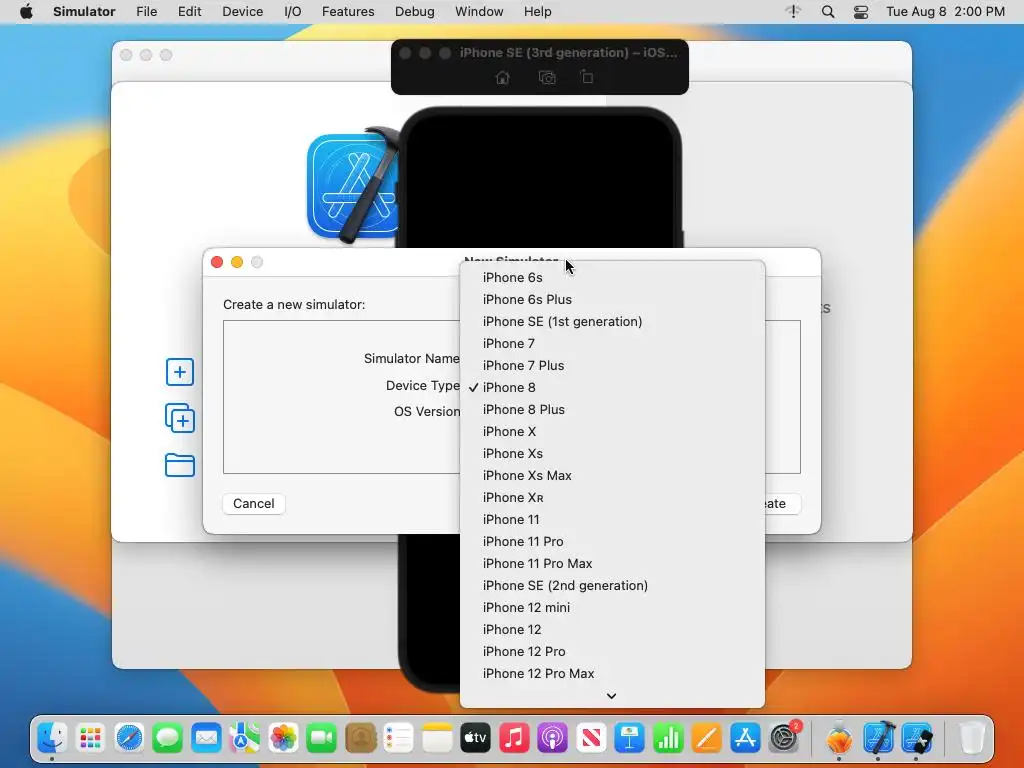Open Photos from the Dock

(x=283, y=739)
